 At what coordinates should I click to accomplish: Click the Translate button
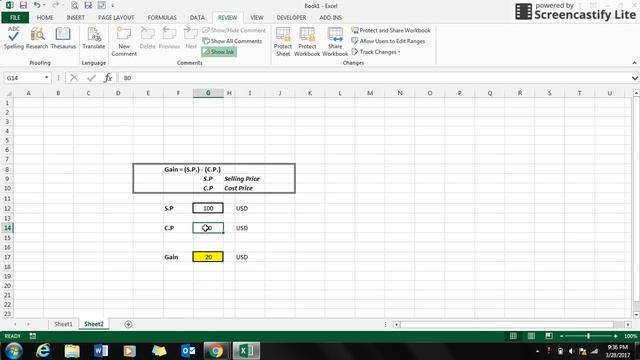tap(93, 38)
